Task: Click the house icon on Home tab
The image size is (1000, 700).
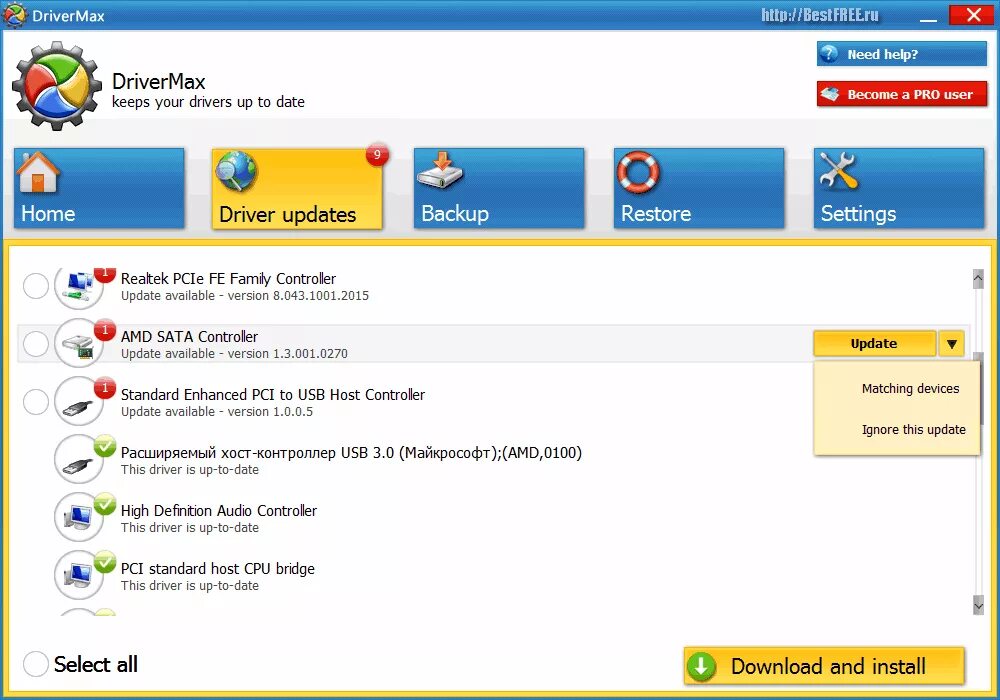Action: [x=38, y=172]
